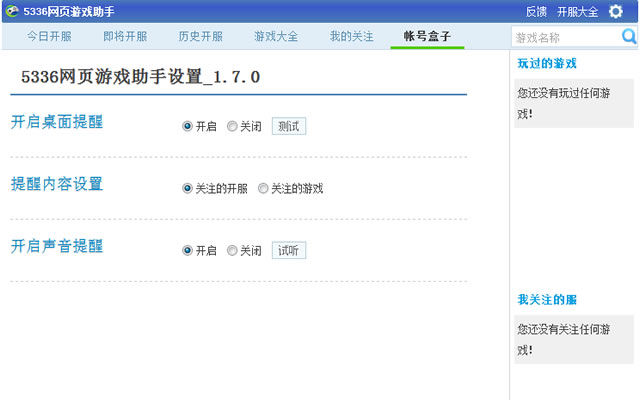Image resolution: width=640 pixels, height=400 pixels.
Task: Select 开启 for desktop reminder
Action: 187,126
